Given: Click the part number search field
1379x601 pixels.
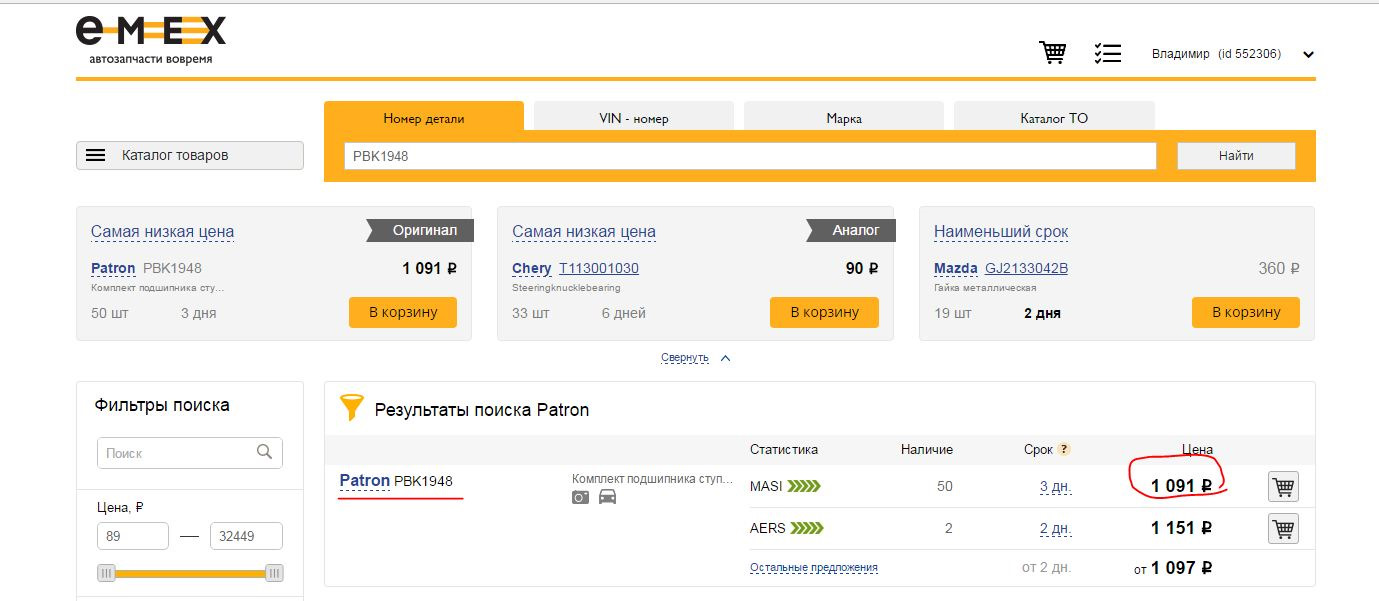Looking at the screenshot, I should point(750,156).
